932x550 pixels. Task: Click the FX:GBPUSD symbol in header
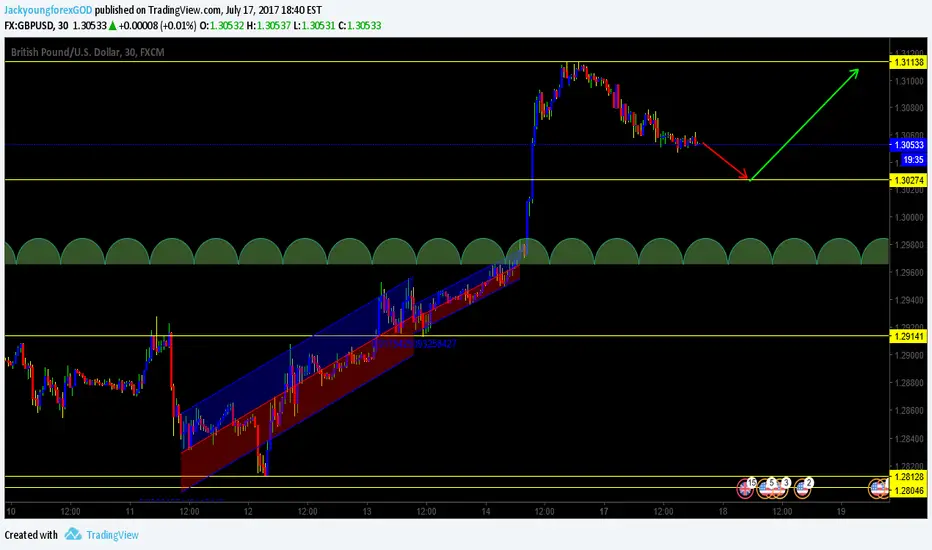coord(28,26)
